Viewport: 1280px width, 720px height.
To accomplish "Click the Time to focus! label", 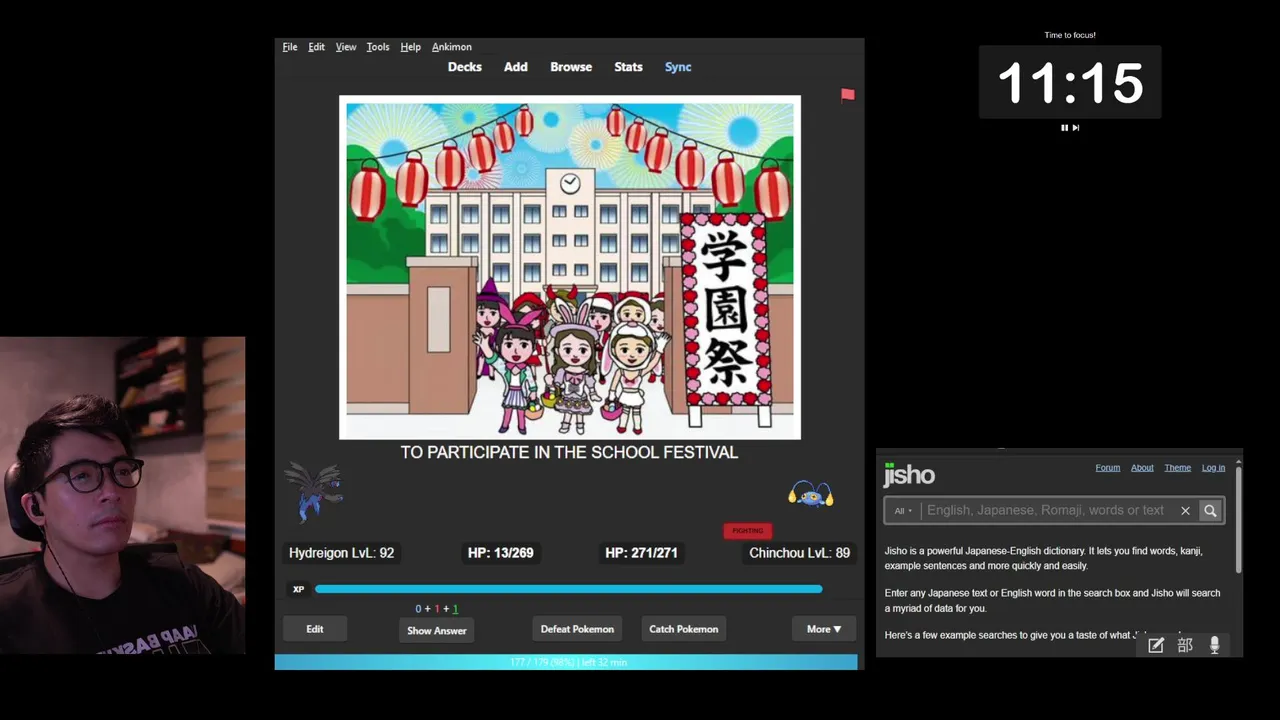I will tap(1070, 35).
